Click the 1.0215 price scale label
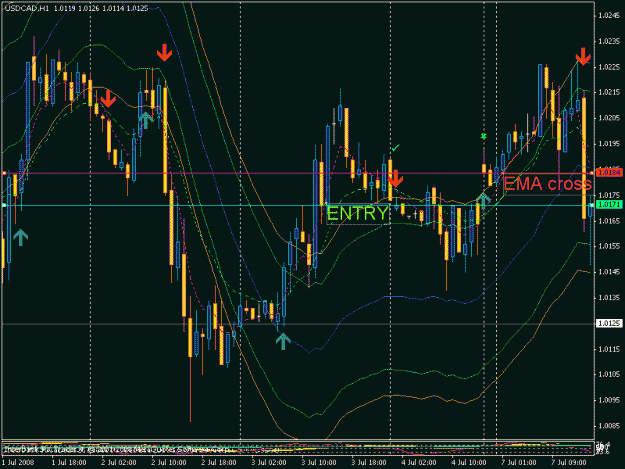Viewport: 625px width, 469px height. [609, 92]
